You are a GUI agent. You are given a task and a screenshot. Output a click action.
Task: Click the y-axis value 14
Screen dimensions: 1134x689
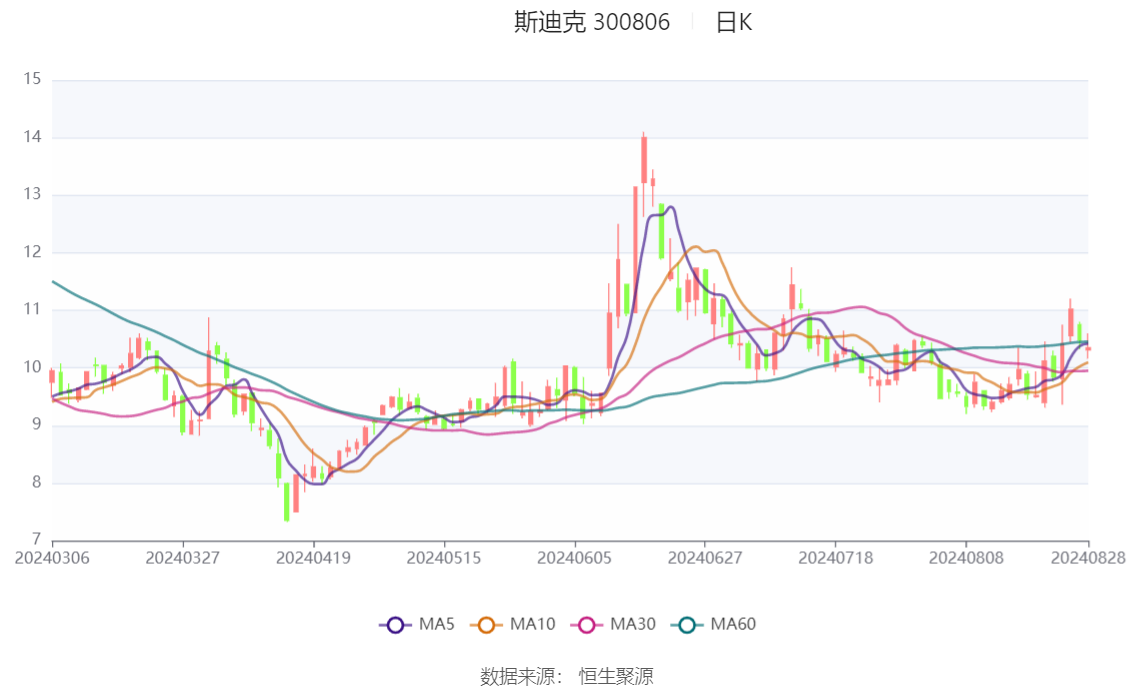click(x=32, y=137)
